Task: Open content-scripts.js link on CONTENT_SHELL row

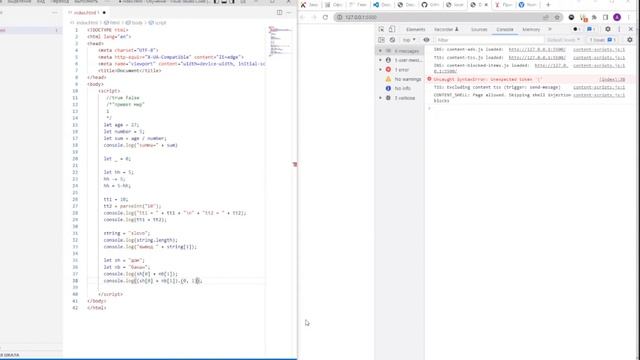Action: click(x=599, y=95)
